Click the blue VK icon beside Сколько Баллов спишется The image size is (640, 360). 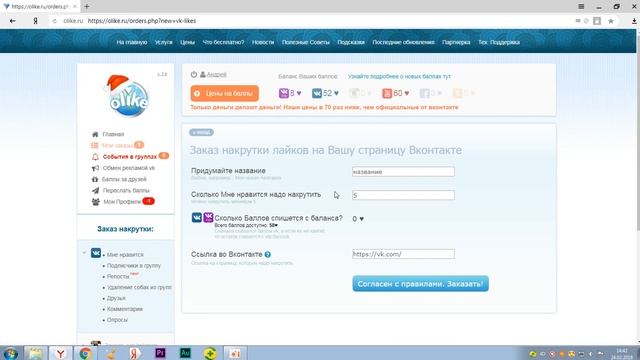[197, 218]
